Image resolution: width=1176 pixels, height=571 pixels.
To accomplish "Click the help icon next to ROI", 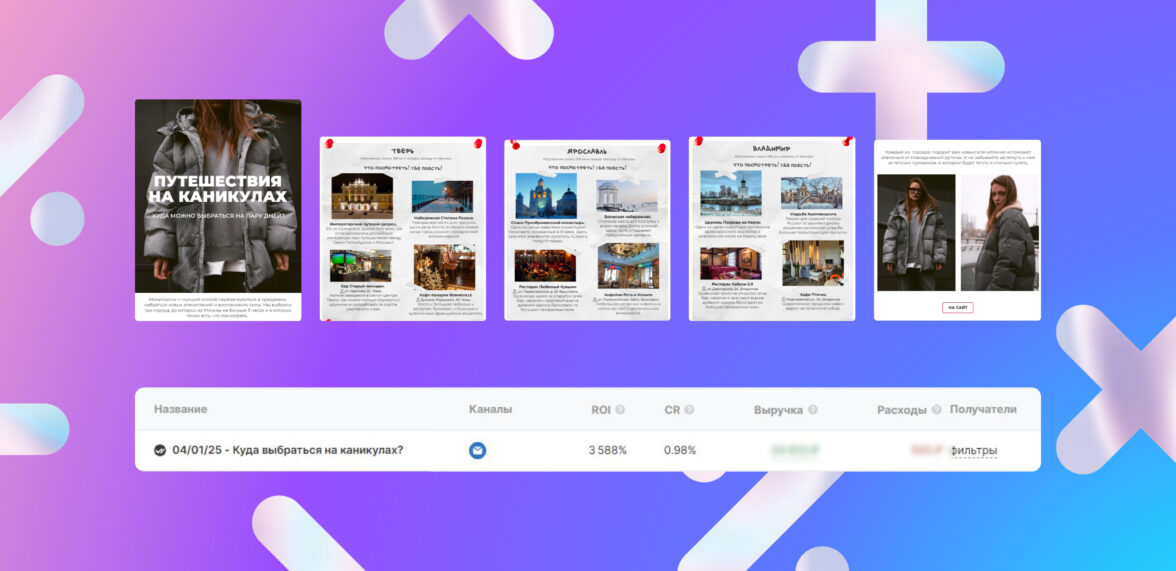I will (620, 410).
